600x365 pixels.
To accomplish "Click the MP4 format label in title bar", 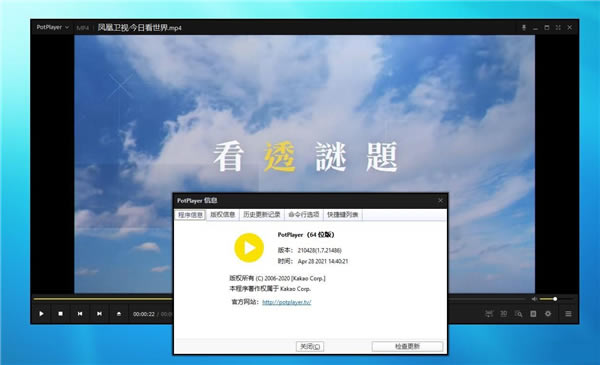I will pyautogui.click(x=83, y=28).
